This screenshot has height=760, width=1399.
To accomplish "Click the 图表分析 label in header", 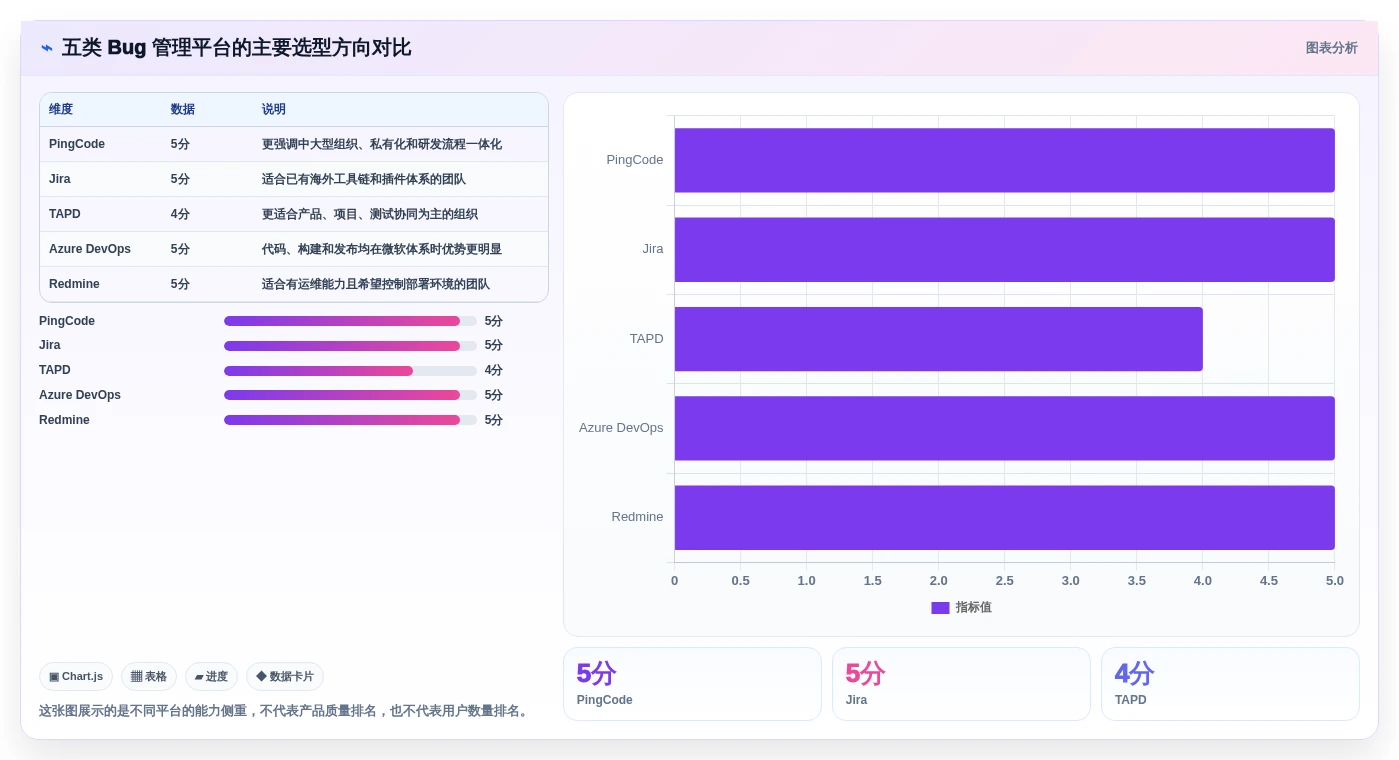I will click(x=1331, y=48).
